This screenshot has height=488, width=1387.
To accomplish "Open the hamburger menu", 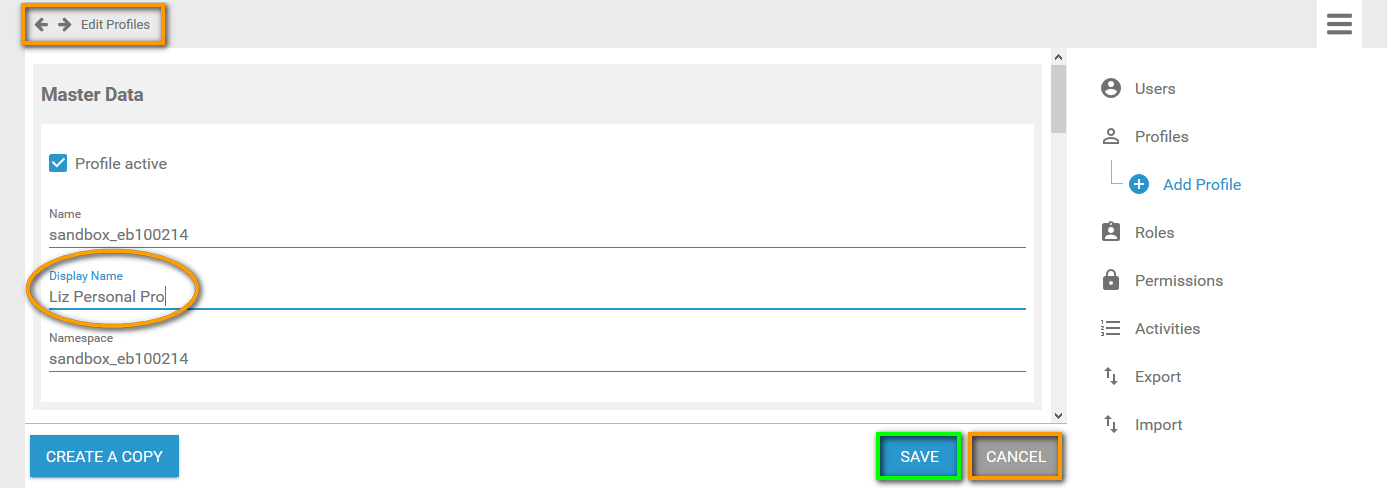I will tap(1339, 25).
